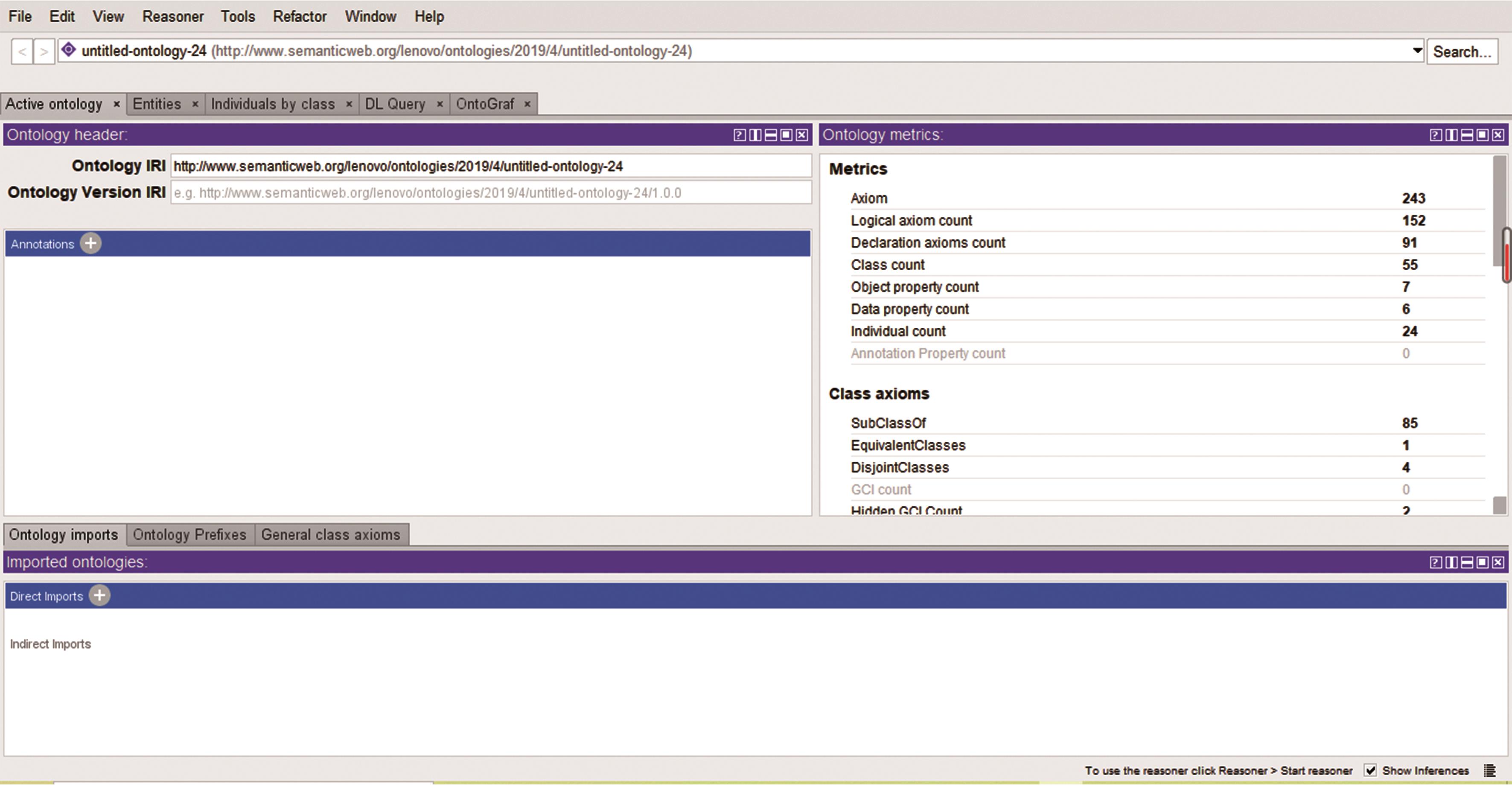
Task: Click the Search... button
Action: click(x=1462, y=52)
